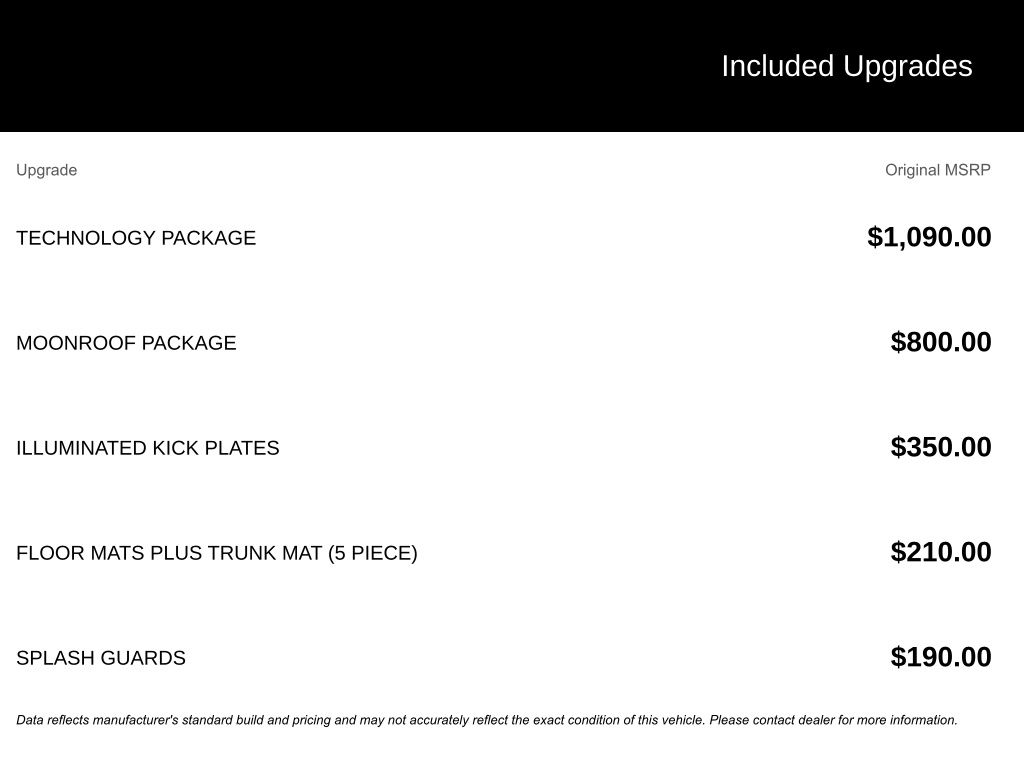
Task: Click the Original MSRP column header
Action: click(937, 170)
